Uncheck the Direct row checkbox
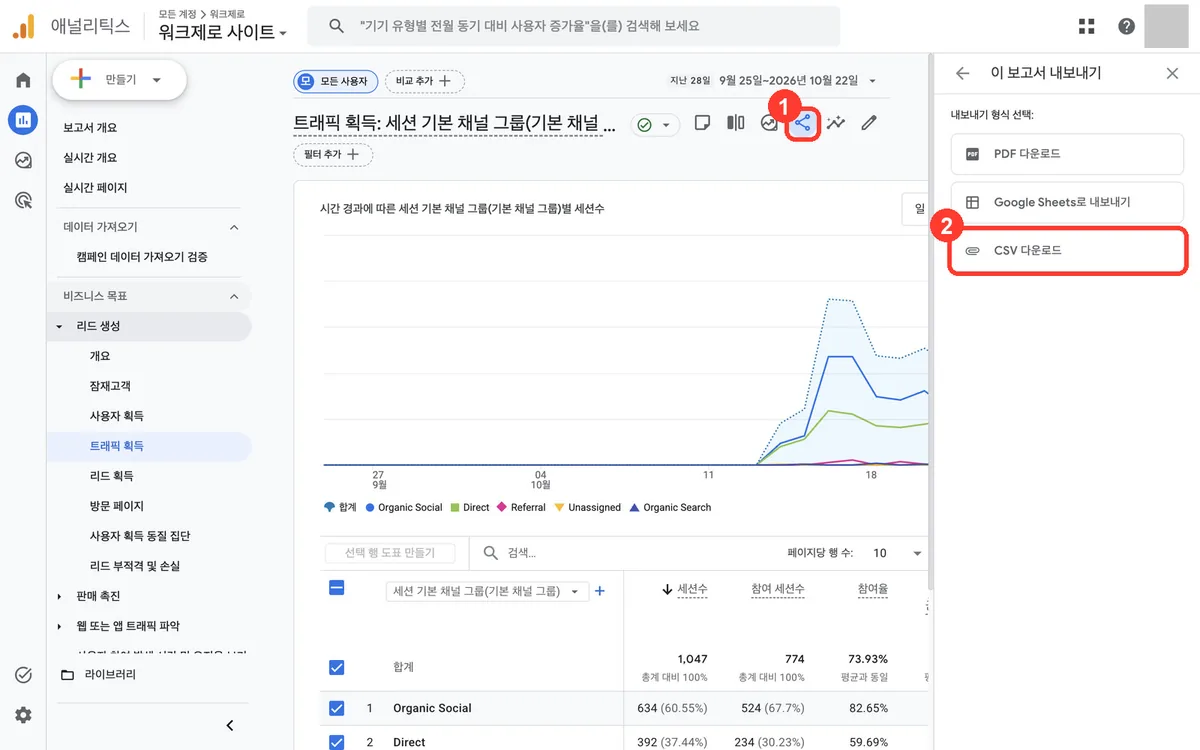 pos(337,742)
